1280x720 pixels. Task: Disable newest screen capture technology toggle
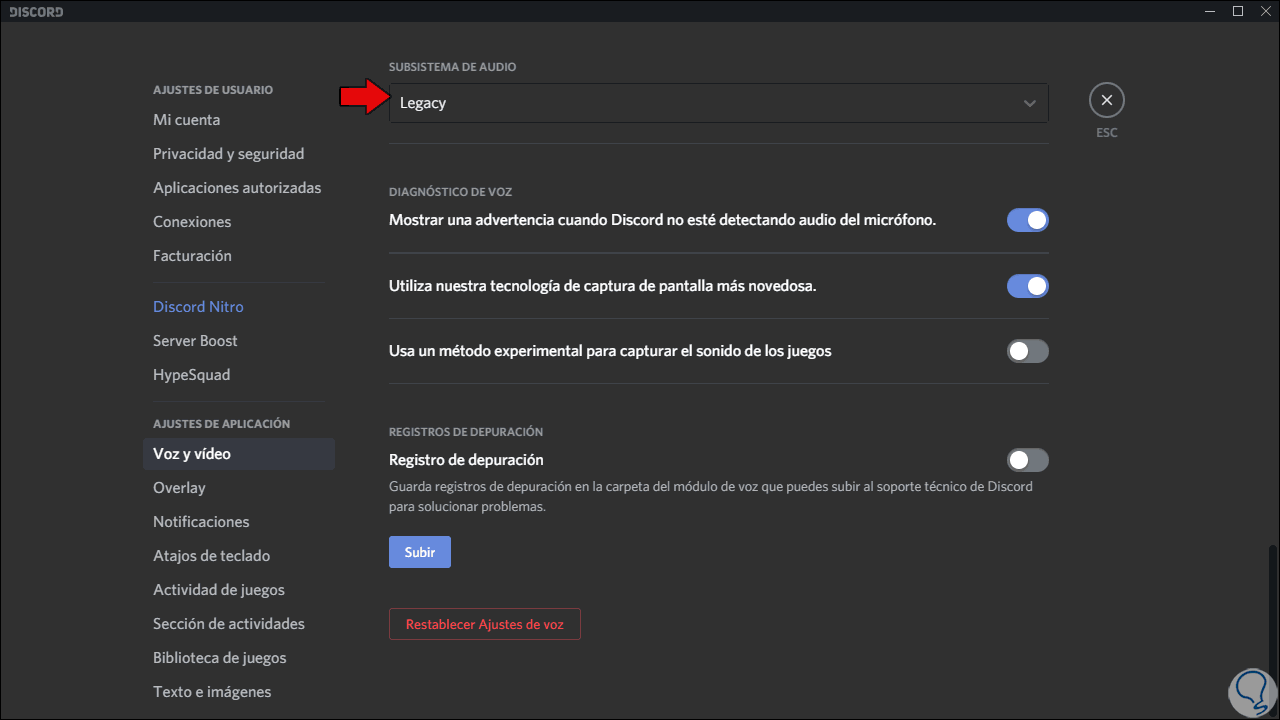click(1027, 286)
